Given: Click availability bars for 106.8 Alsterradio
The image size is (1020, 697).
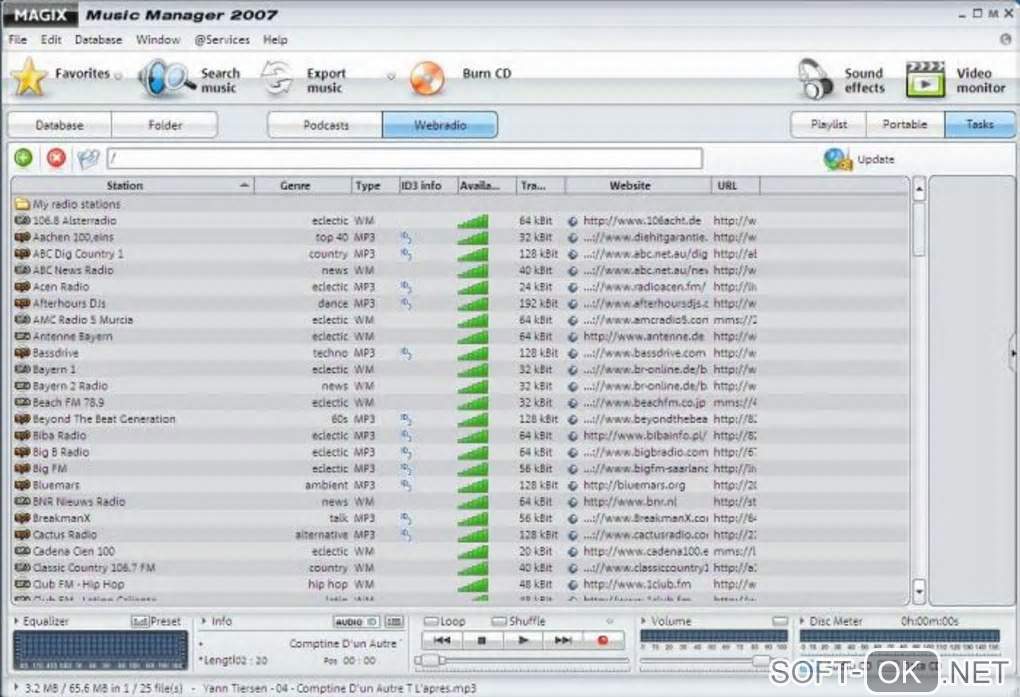Looking at the screenshot, I should click(x=473, y=221).
